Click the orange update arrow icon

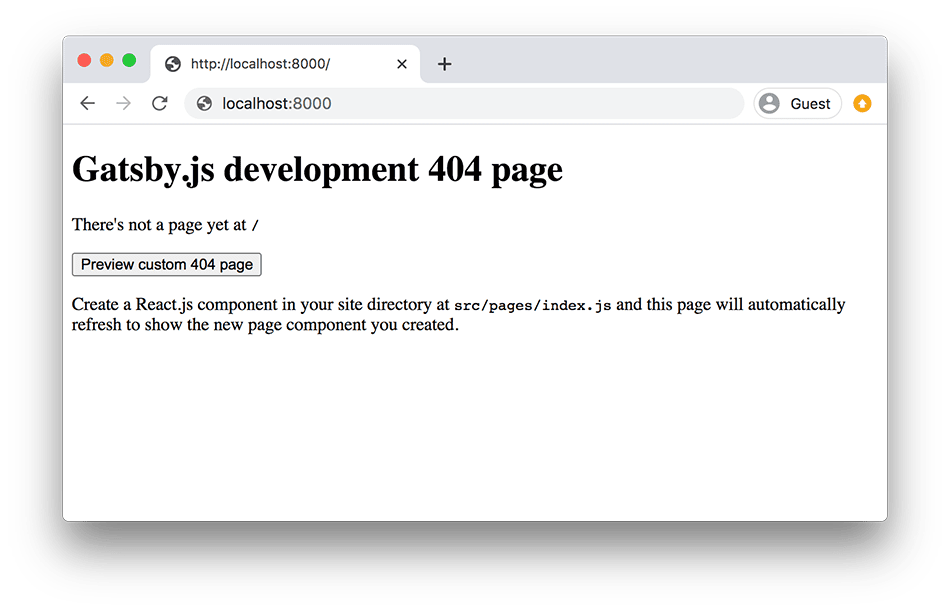click(x=862, y=104)
